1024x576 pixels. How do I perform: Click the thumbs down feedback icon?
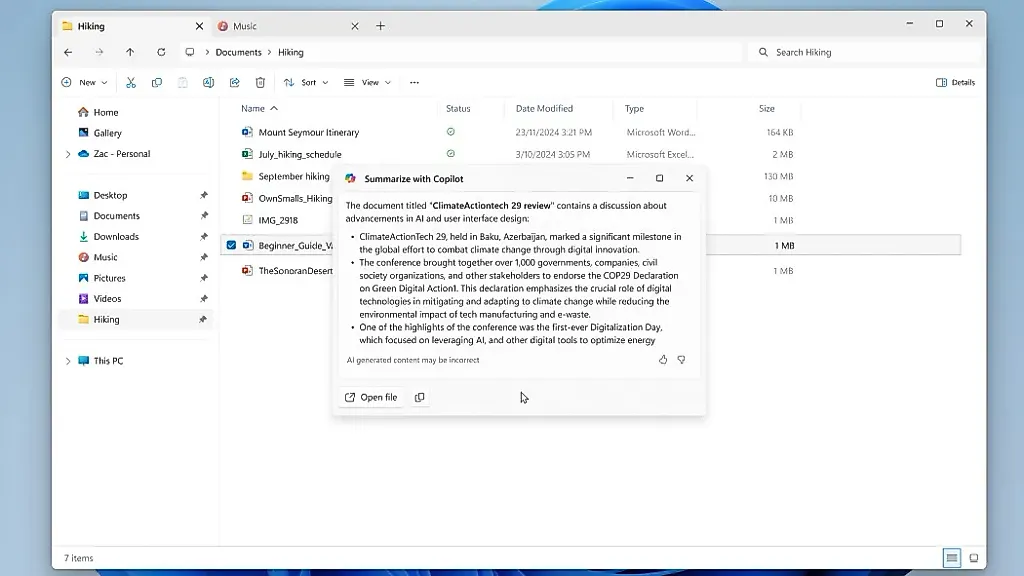click(681, 360)
